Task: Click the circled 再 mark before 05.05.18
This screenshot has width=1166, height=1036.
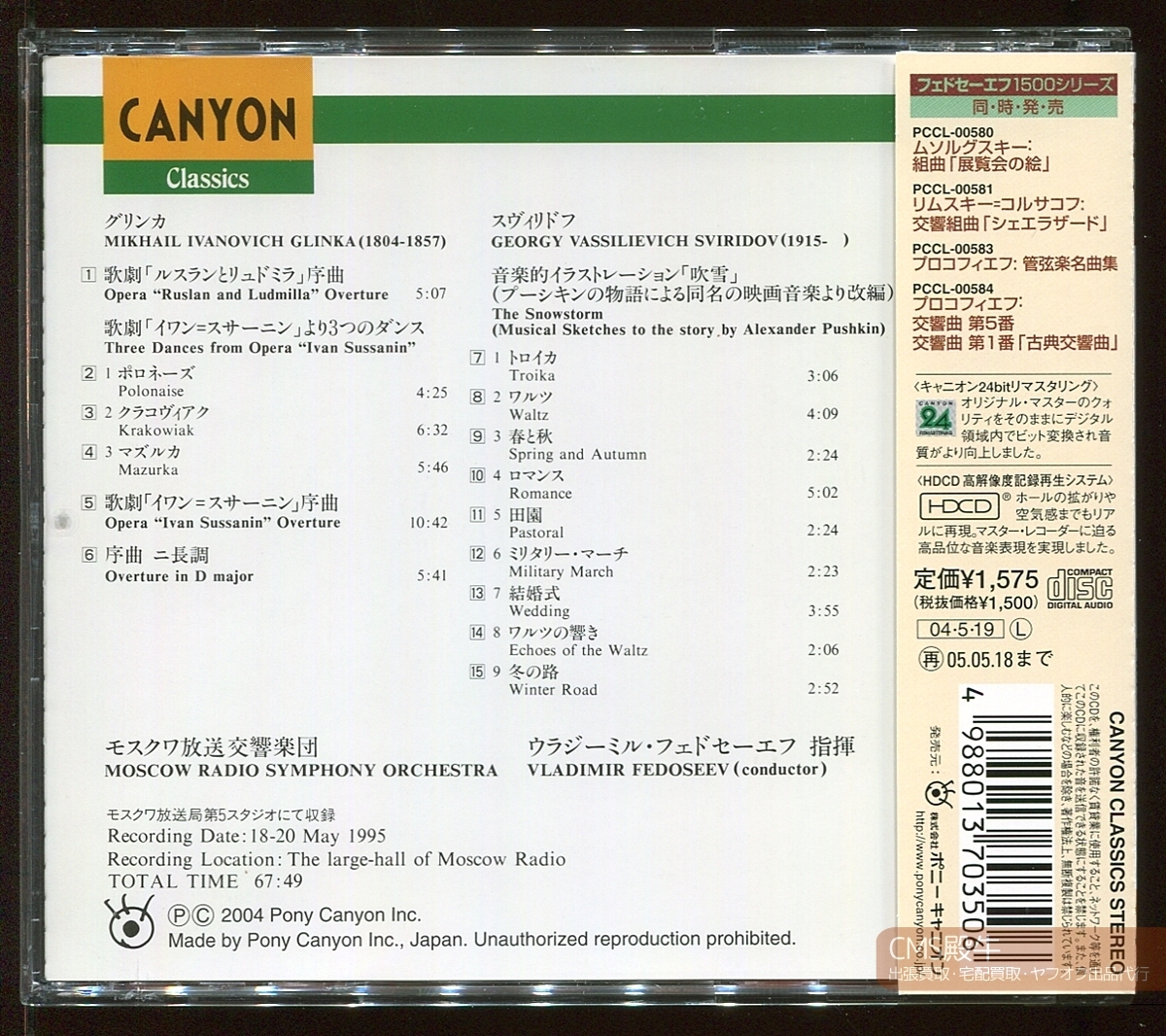Action: pos(930,659)
